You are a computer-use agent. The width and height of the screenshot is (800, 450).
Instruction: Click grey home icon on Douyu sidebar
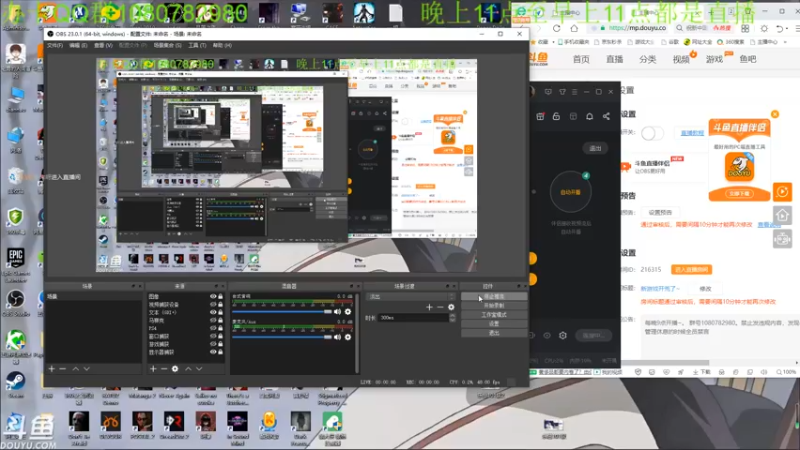tap(782, 215)
